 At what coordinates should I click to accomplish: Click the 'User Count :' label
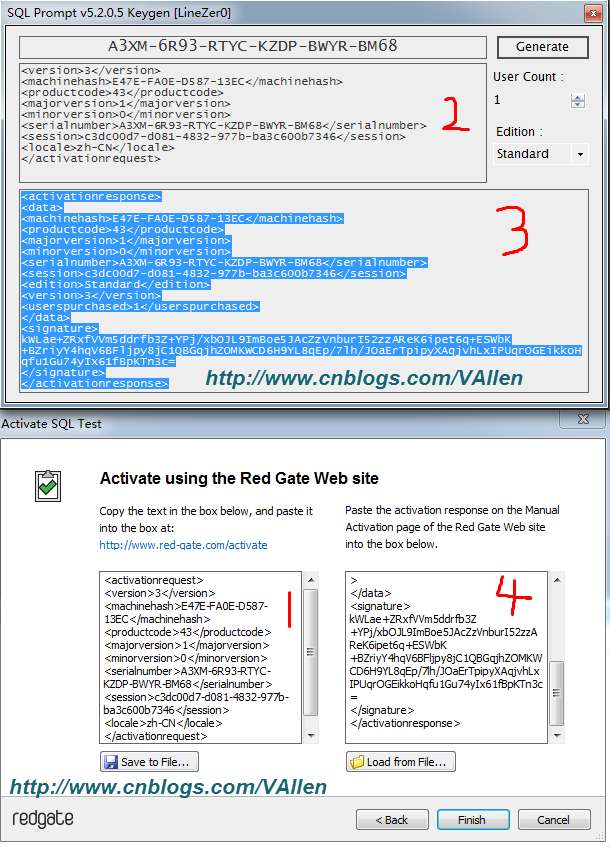click(x=528, y=77)
